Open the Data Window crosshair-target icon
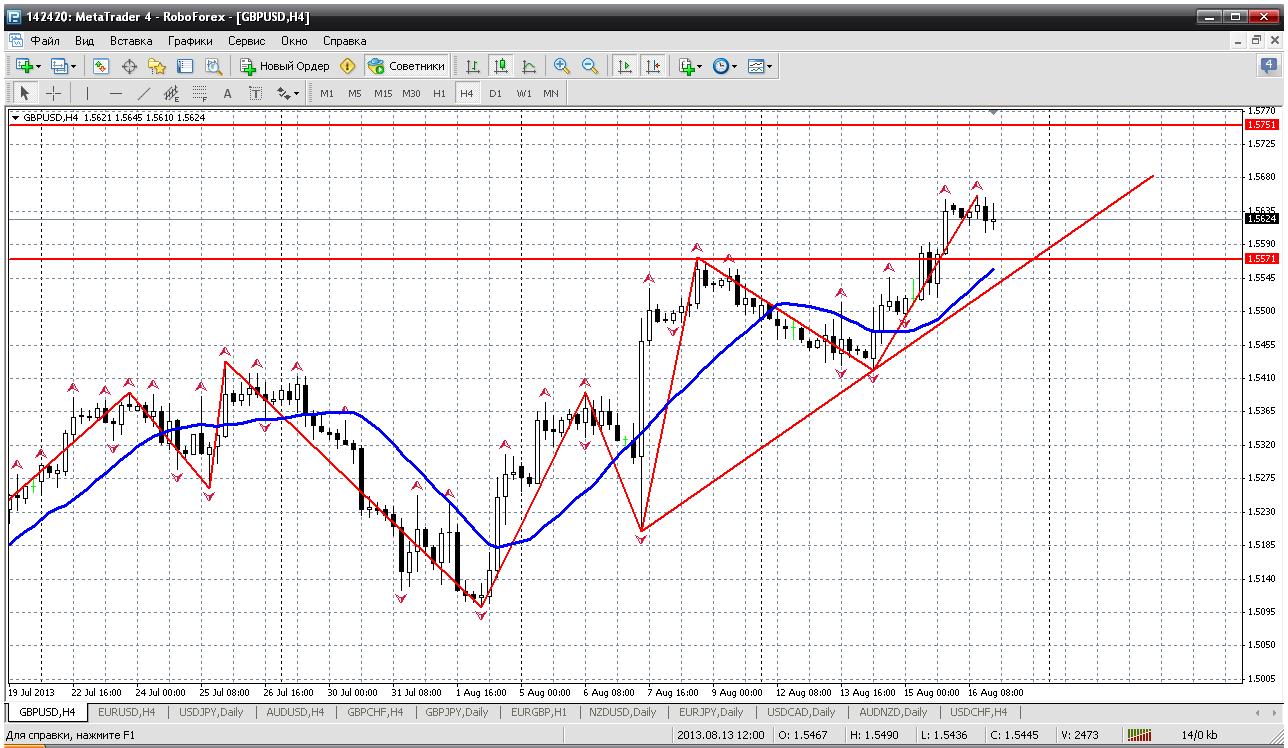 (129, 66)
